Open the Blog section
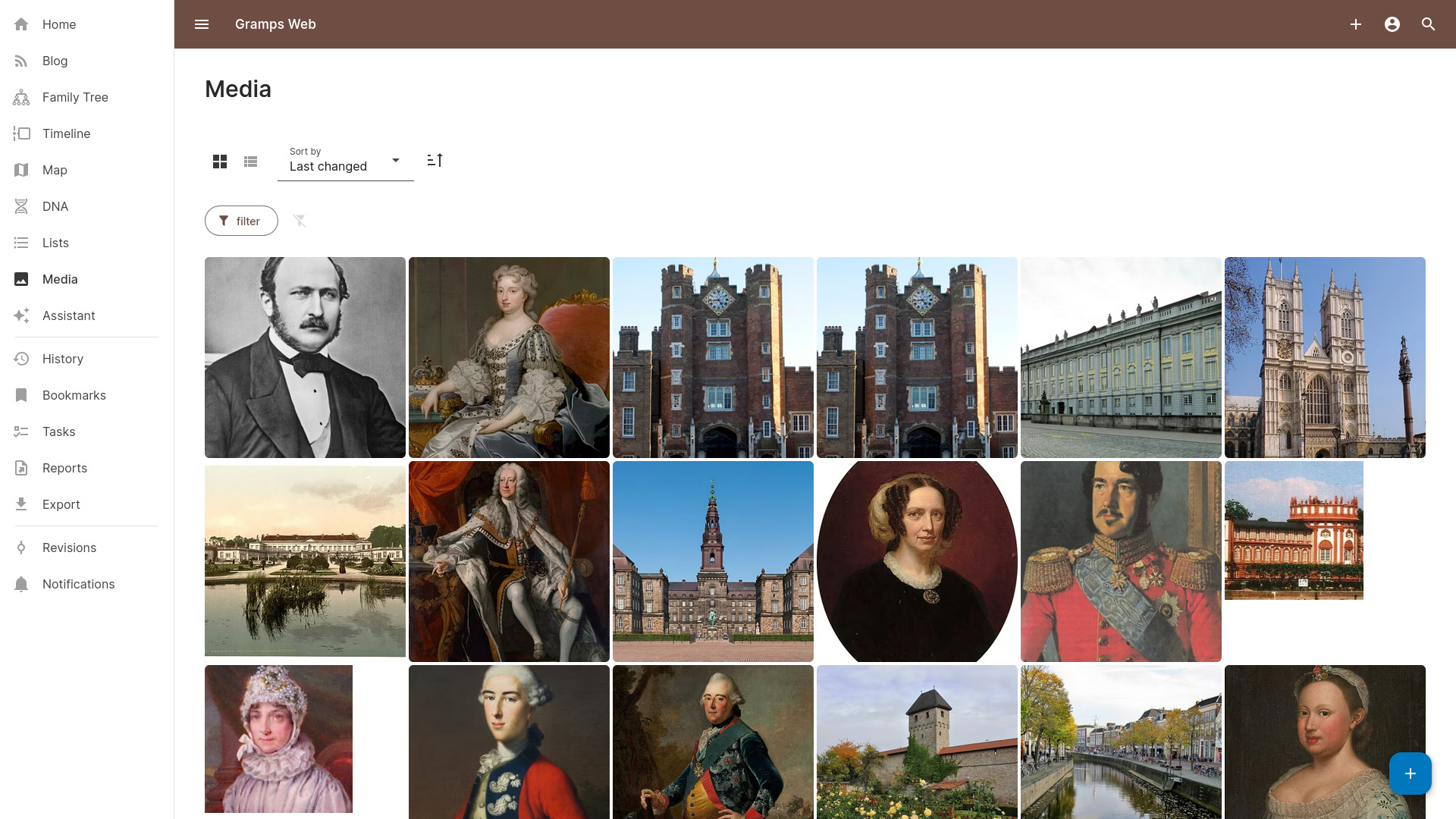 click(x=55, y=61)
